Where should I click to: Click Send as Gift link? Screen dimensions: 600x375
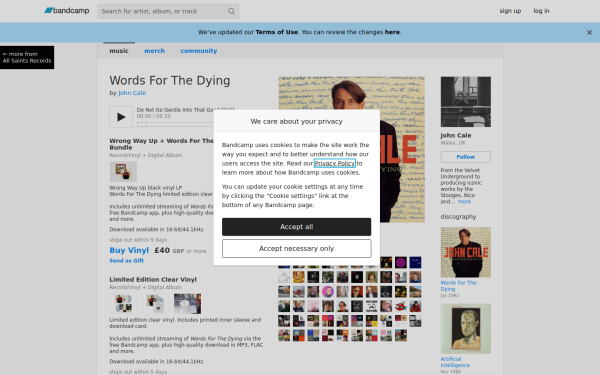point(127,261)
